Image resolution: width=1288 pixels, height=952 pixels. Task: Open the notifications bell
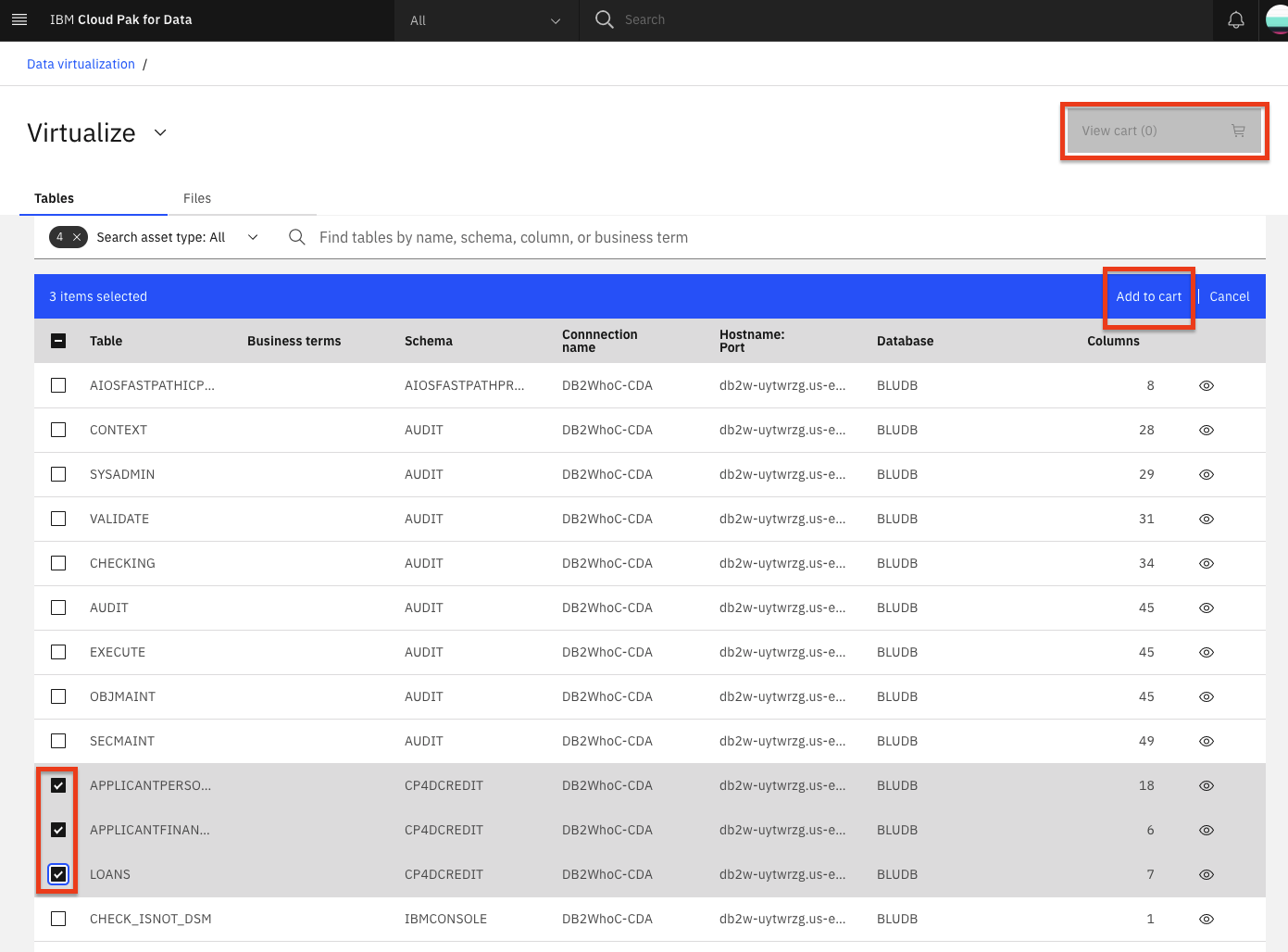point(1235,19)
